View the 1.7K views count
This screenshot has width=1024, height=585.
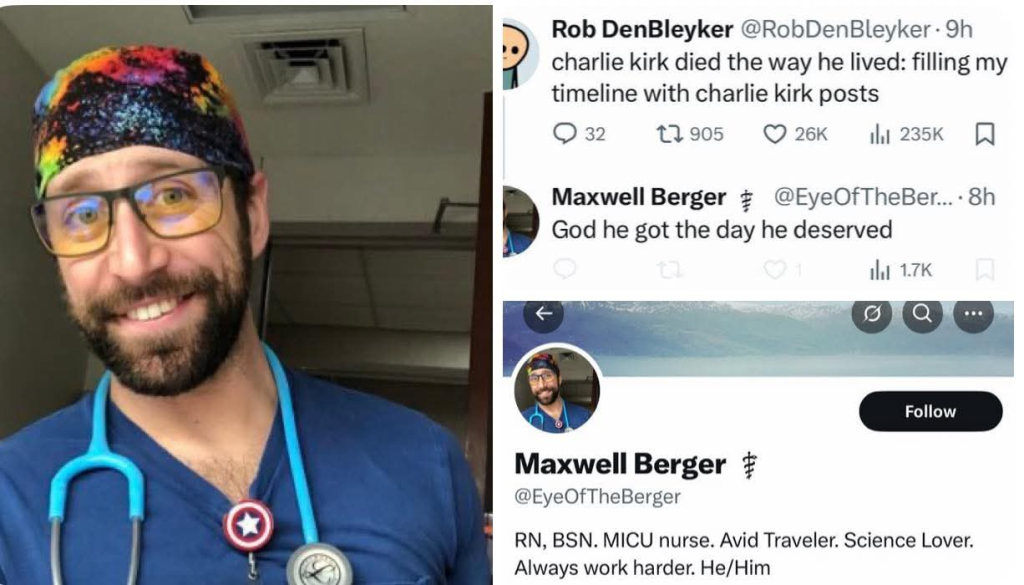tap(901, 270)
